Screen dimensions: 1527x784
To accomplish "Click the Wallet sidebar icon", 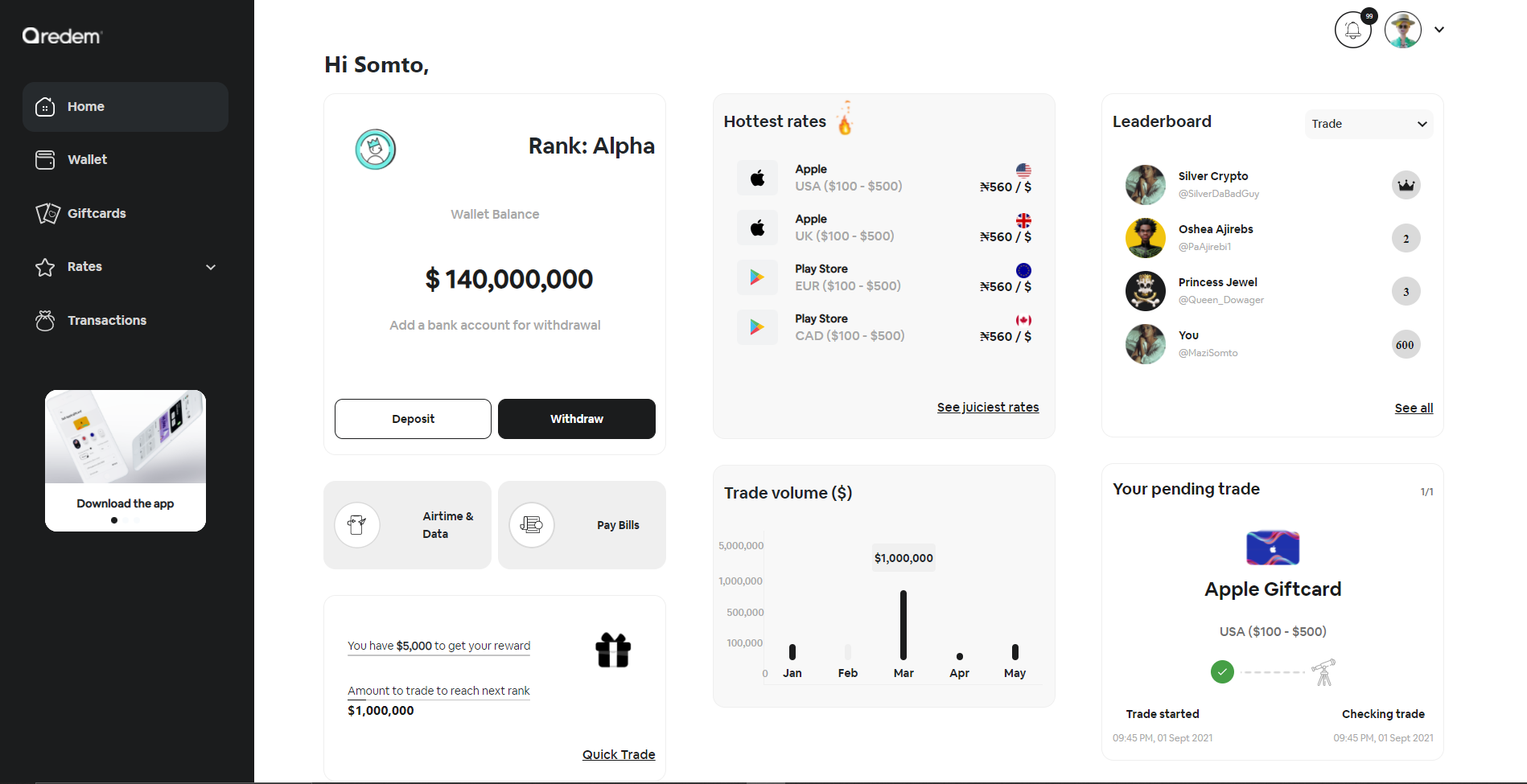I will pyautogui.click(x=45, y=160).
